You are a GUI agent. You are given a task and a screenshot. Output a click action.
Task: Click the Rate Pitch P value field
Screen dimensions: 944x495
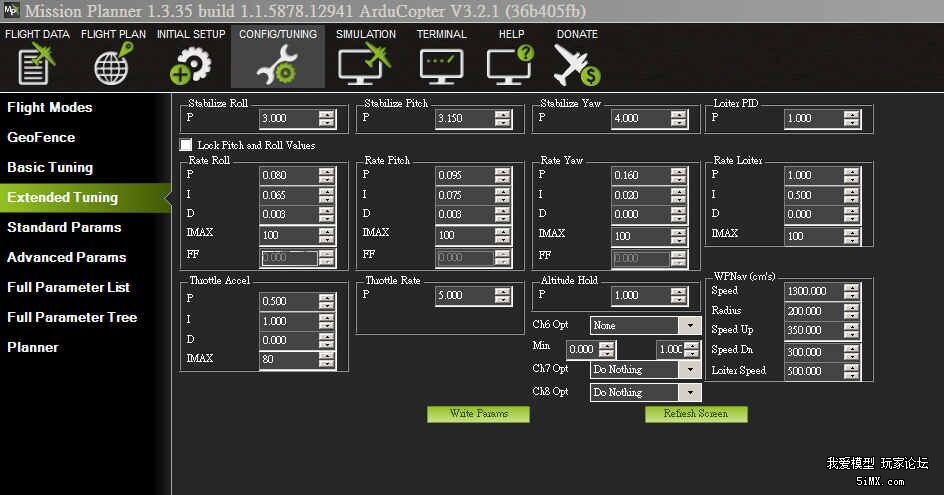[x=465, y=175]
